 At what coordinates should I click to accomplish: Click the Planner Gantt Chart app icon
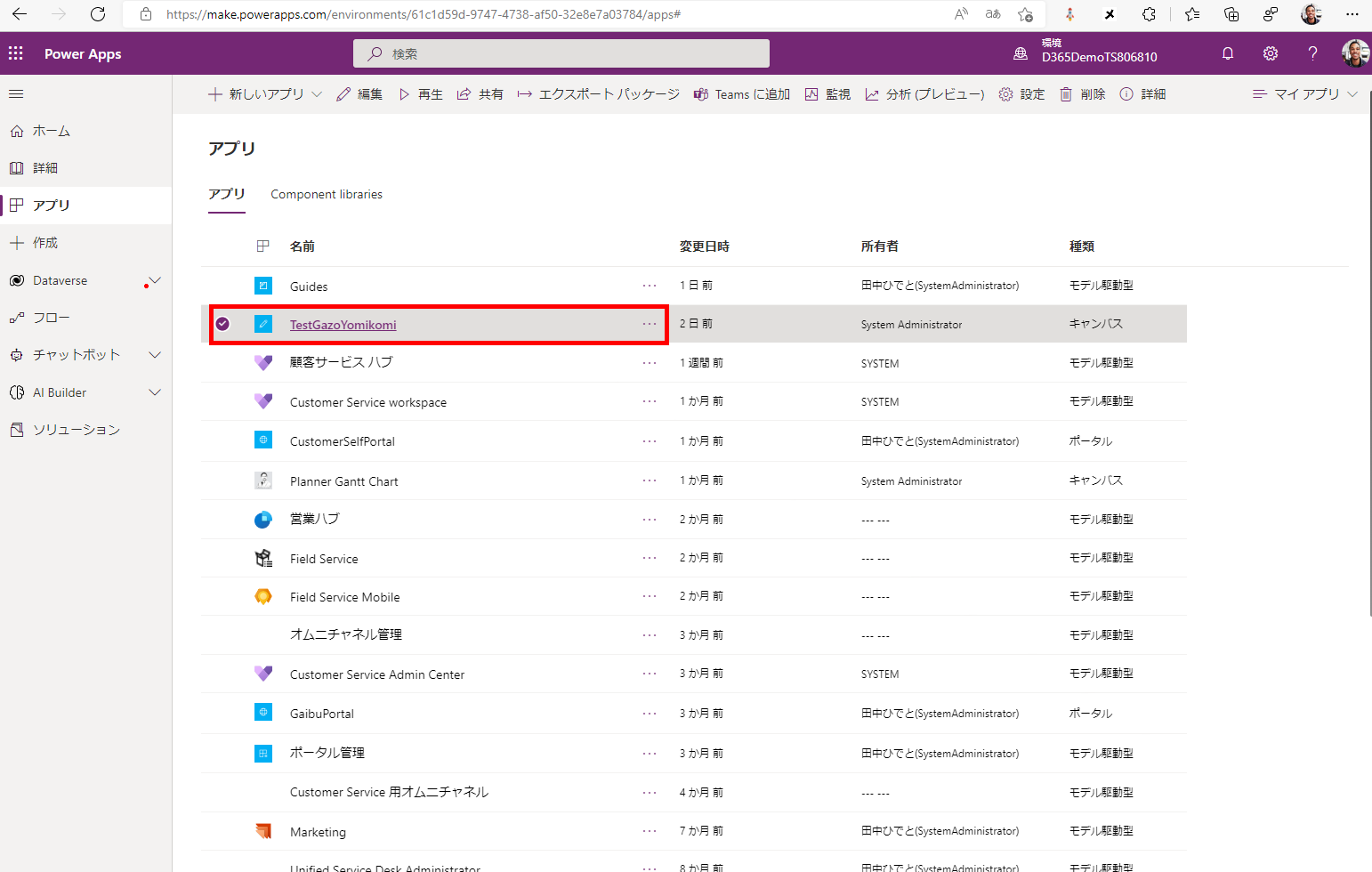(x=263, y=480)
